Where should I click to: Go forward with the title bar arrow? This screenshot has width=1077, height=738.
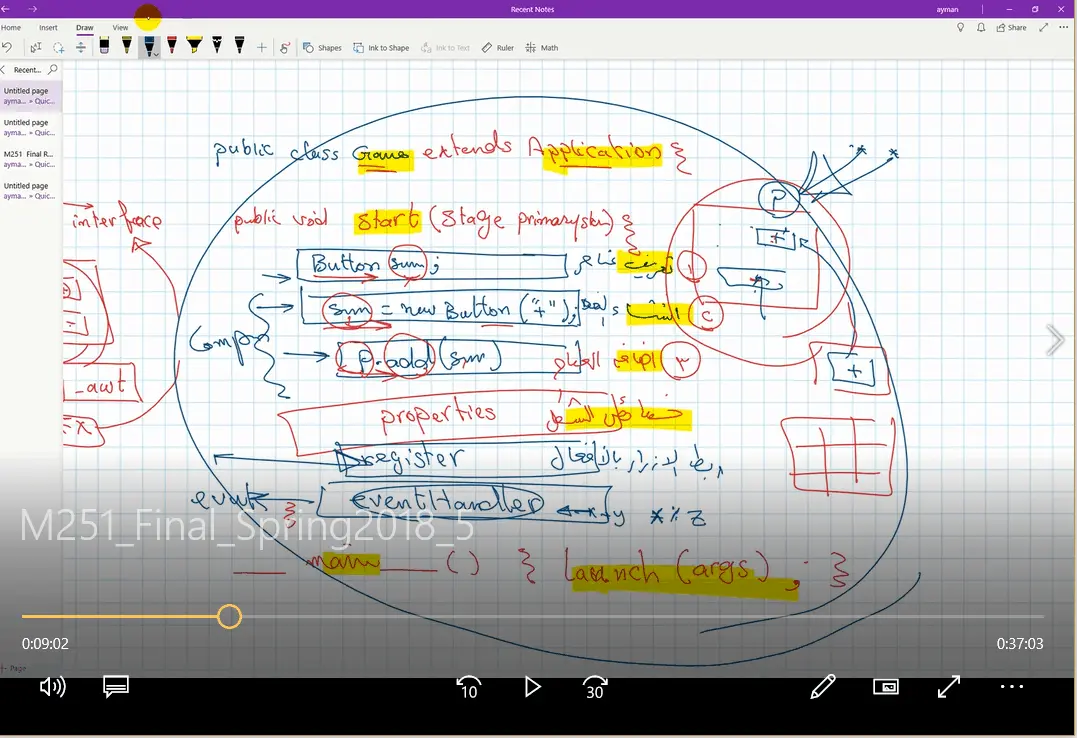32,9
